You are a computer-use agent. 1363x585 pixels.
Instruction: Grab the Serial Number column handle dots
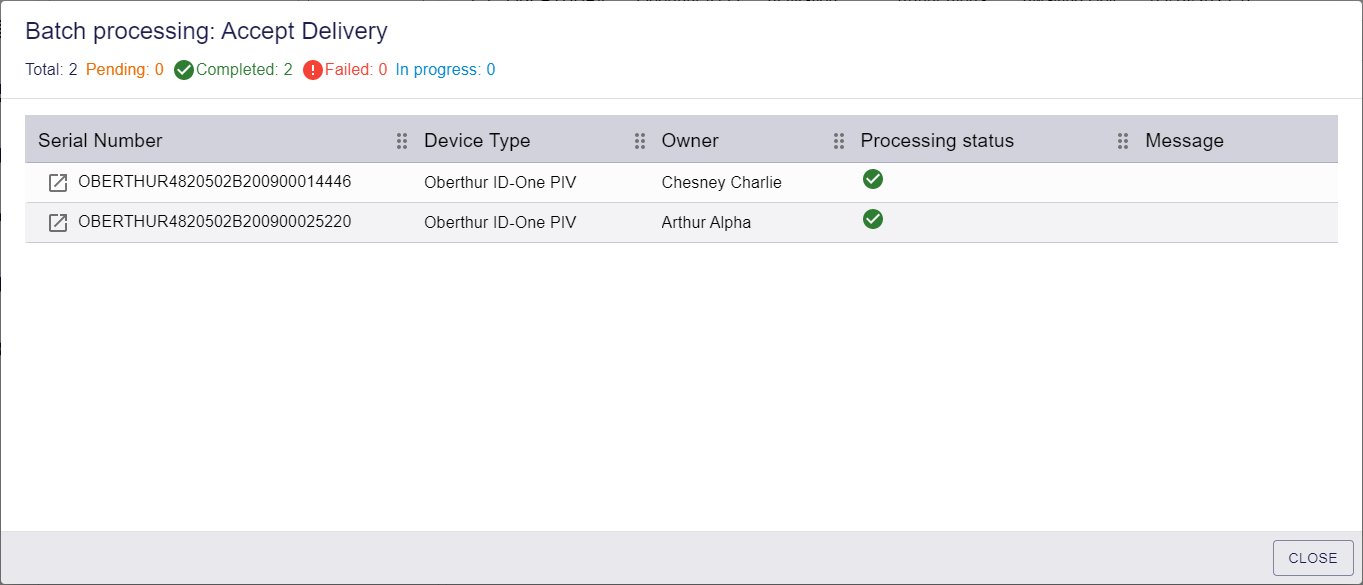click(402, 141)
